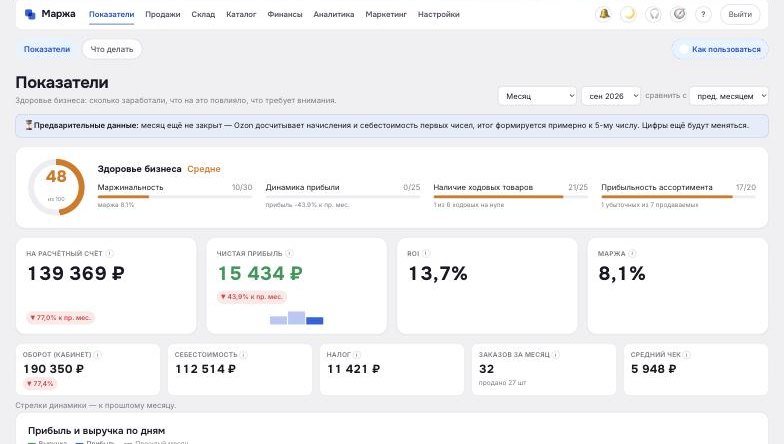Click the 11 421 ₽ tax value
This screenshot has height=444, width=784.
click(354, 369)
